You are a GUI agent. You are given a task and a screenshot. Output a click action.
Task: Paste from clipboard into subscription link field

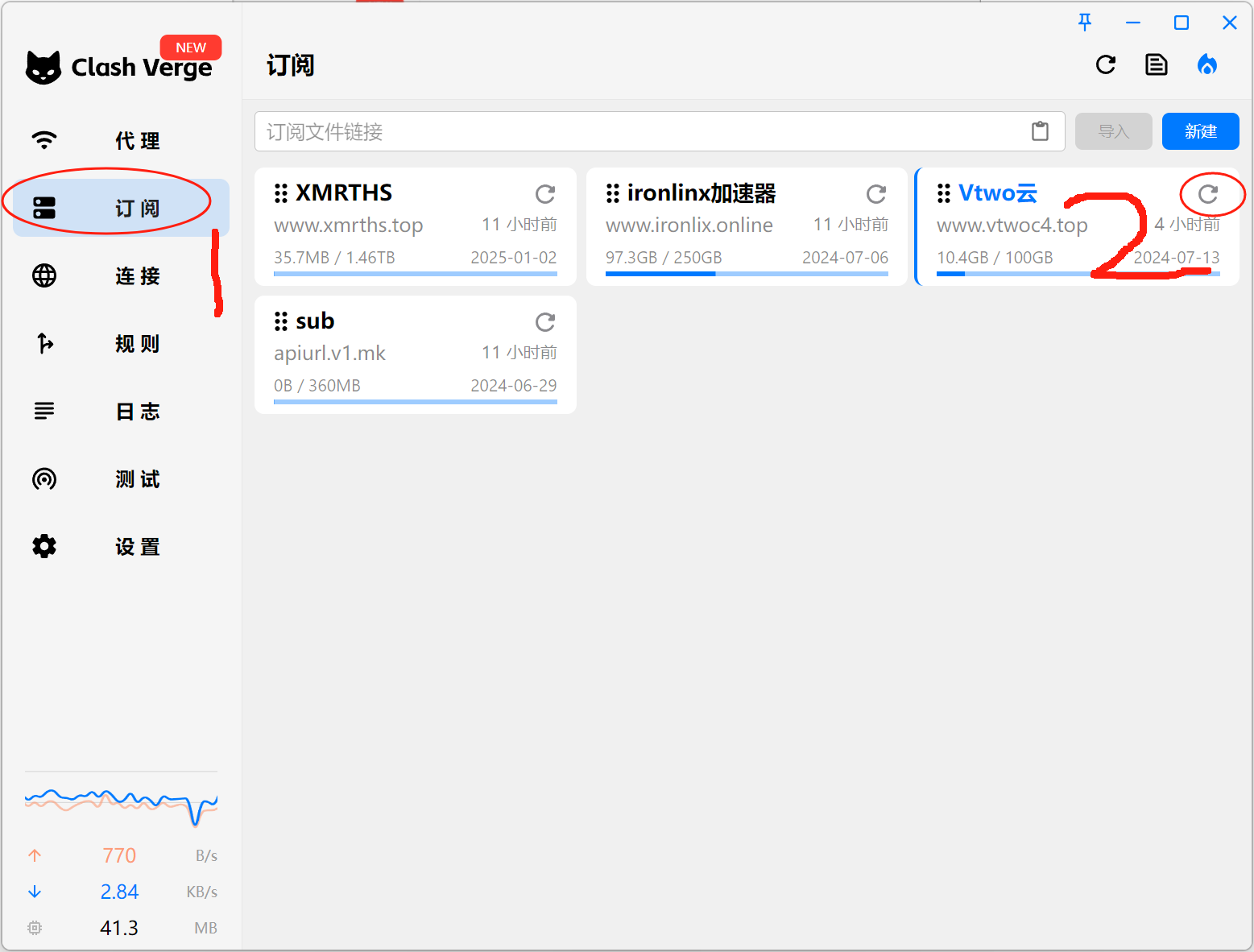pyautogui.click(x=1040, y=131)
